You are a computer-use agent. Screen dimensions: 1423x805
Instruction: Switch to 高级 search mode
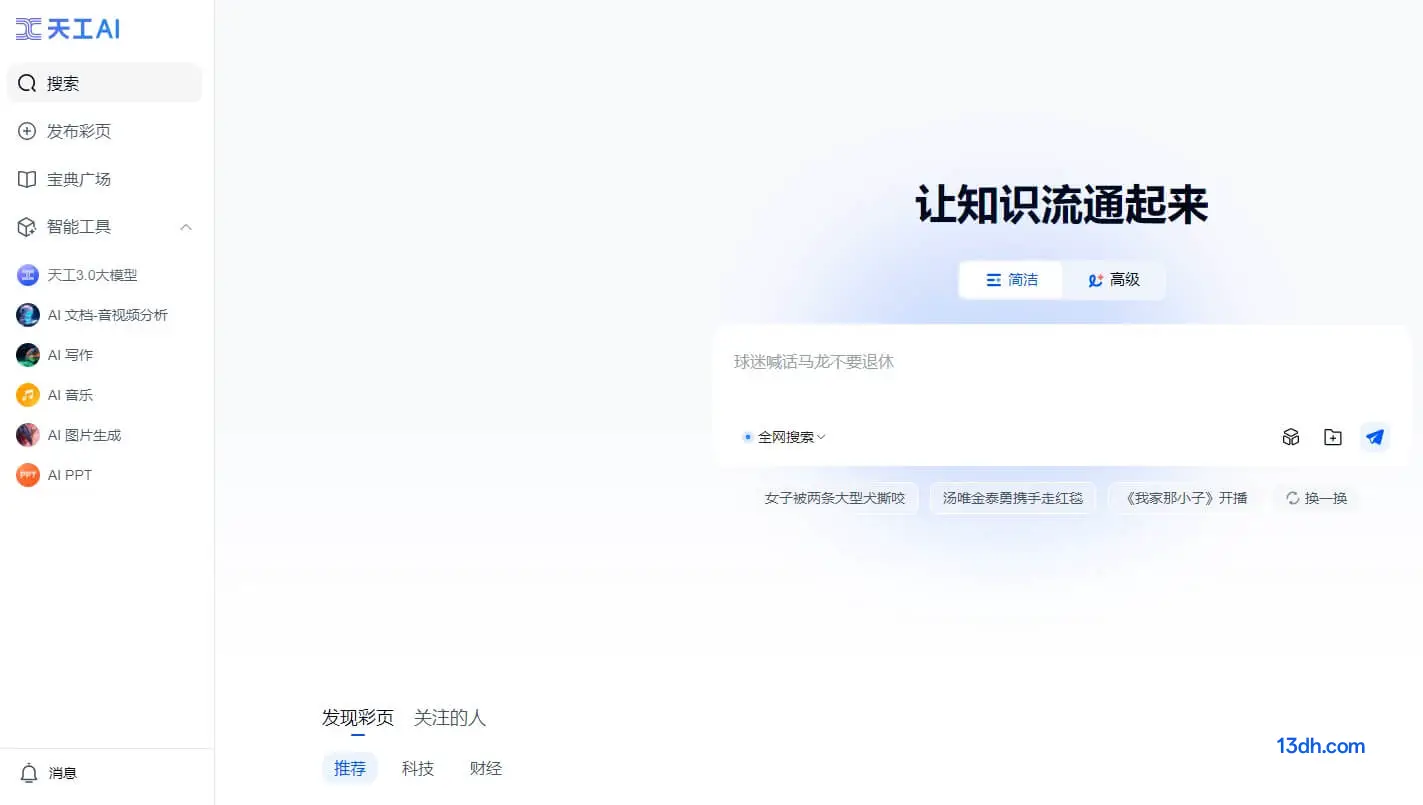[x=1114, y=280]
